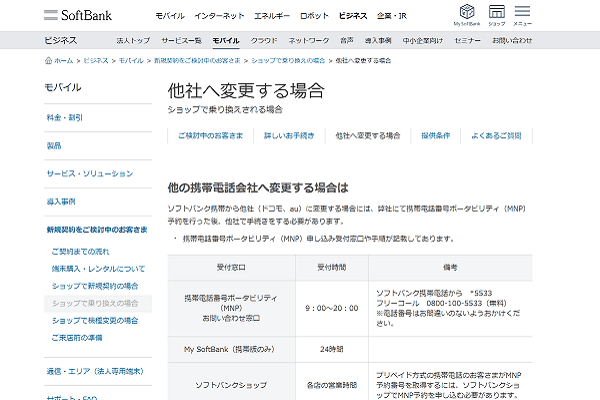Jump to ご検討中のお客さま anchor tab

coord(210,136)
